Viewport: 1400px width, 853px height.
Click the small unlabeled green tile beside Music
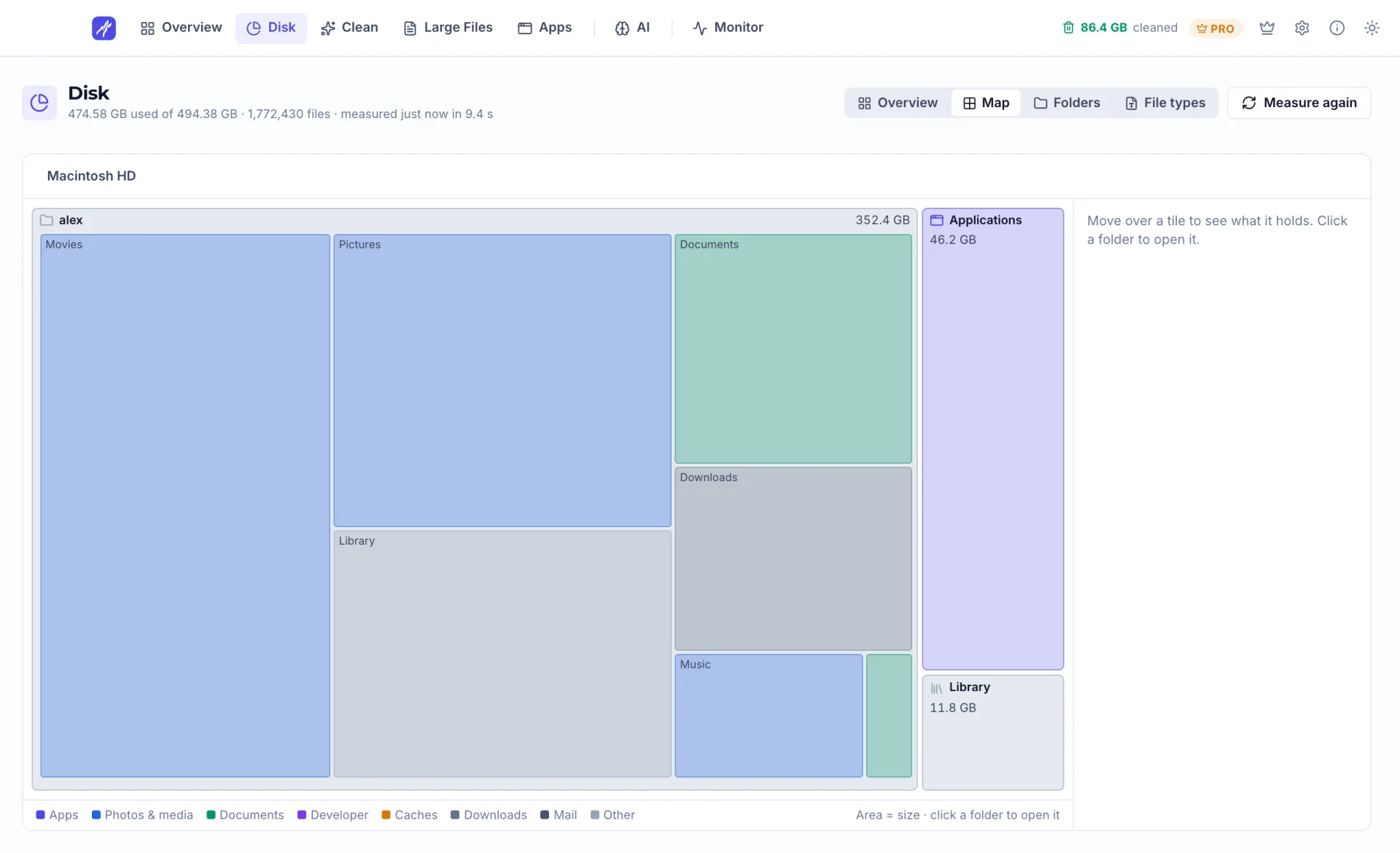coord(889,715)
